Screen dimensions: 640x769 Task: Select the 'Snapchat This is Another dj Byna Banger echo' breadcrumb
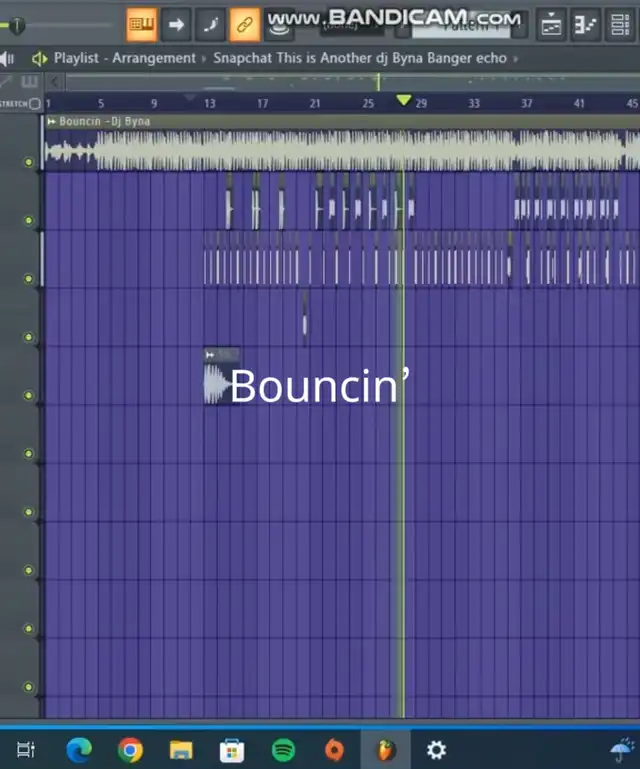[x=360, y=59]
